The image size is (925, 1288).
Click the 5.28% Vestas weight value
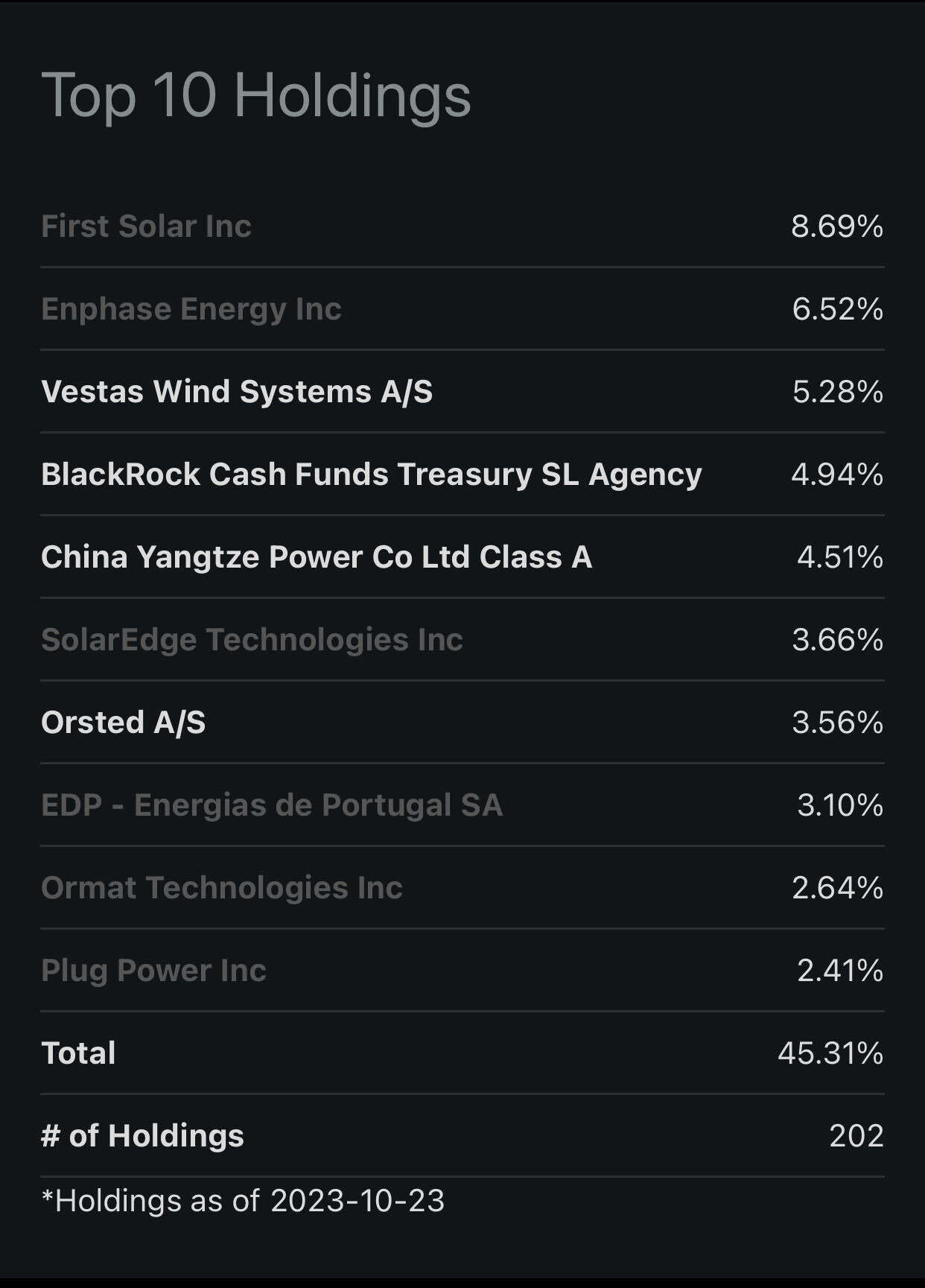(x=837, y=392)
